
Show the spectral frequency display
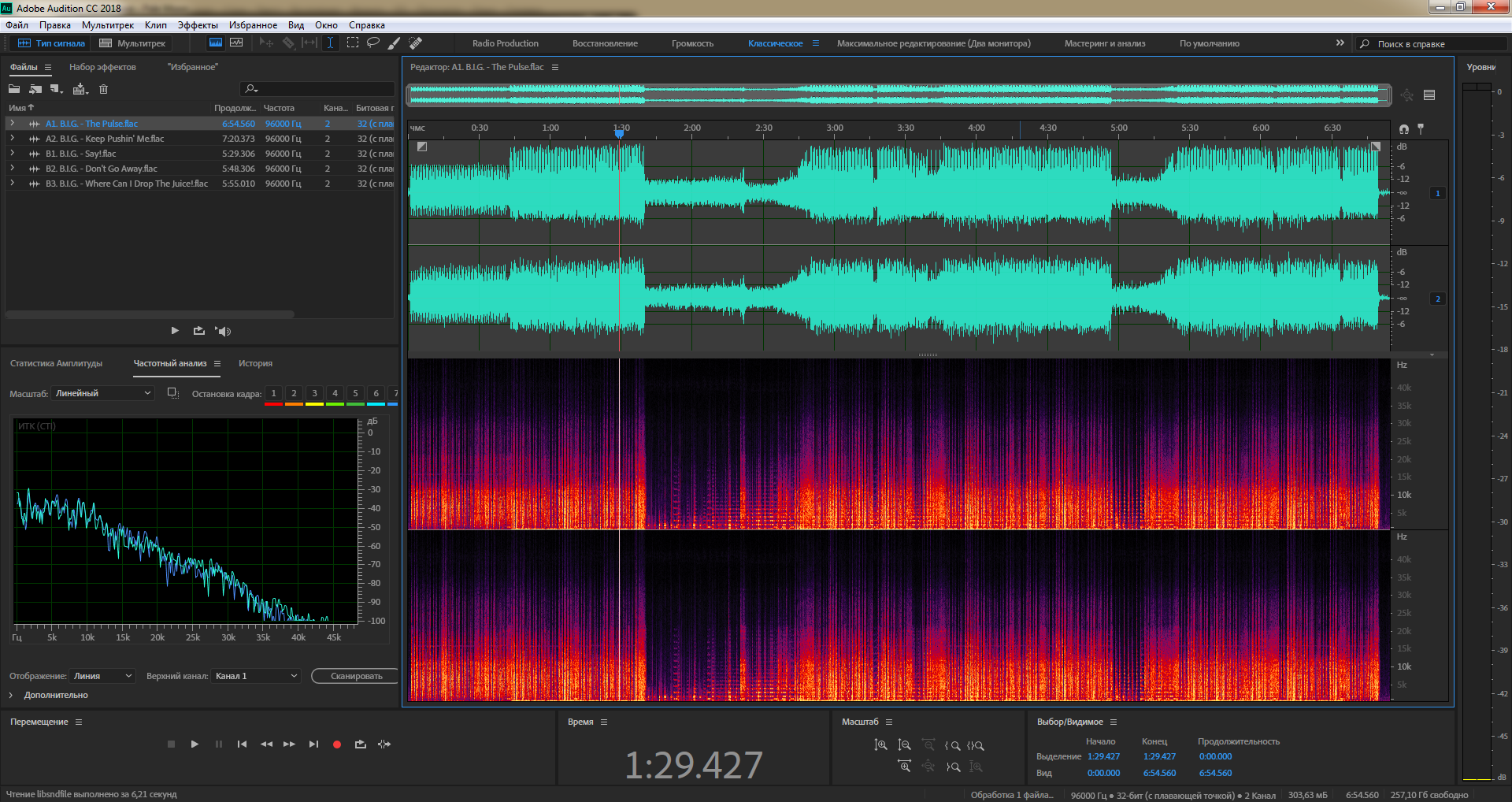coord(216,43)
